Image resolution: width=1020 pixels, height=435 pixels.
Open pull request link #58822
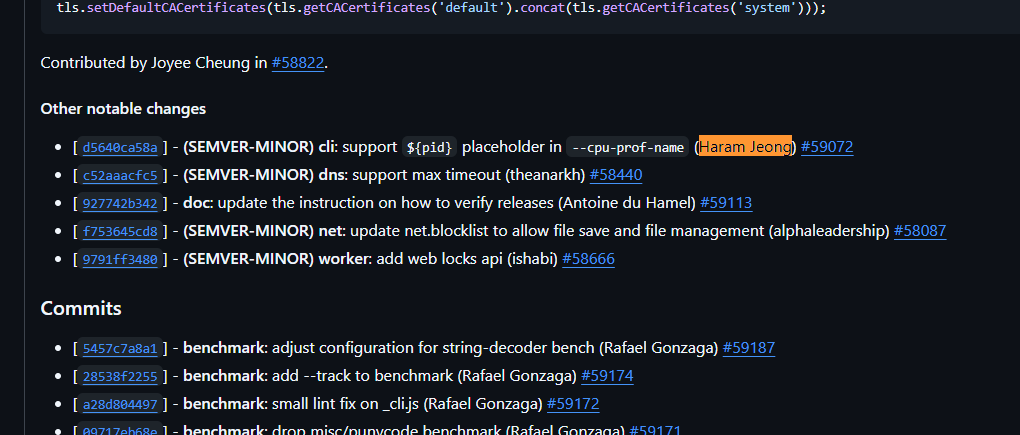298,63
